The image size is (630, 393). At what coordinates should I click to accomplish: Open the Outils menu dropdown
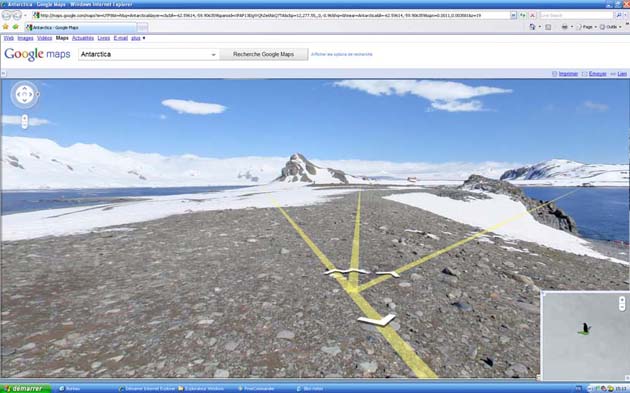(x=611, y=27)
